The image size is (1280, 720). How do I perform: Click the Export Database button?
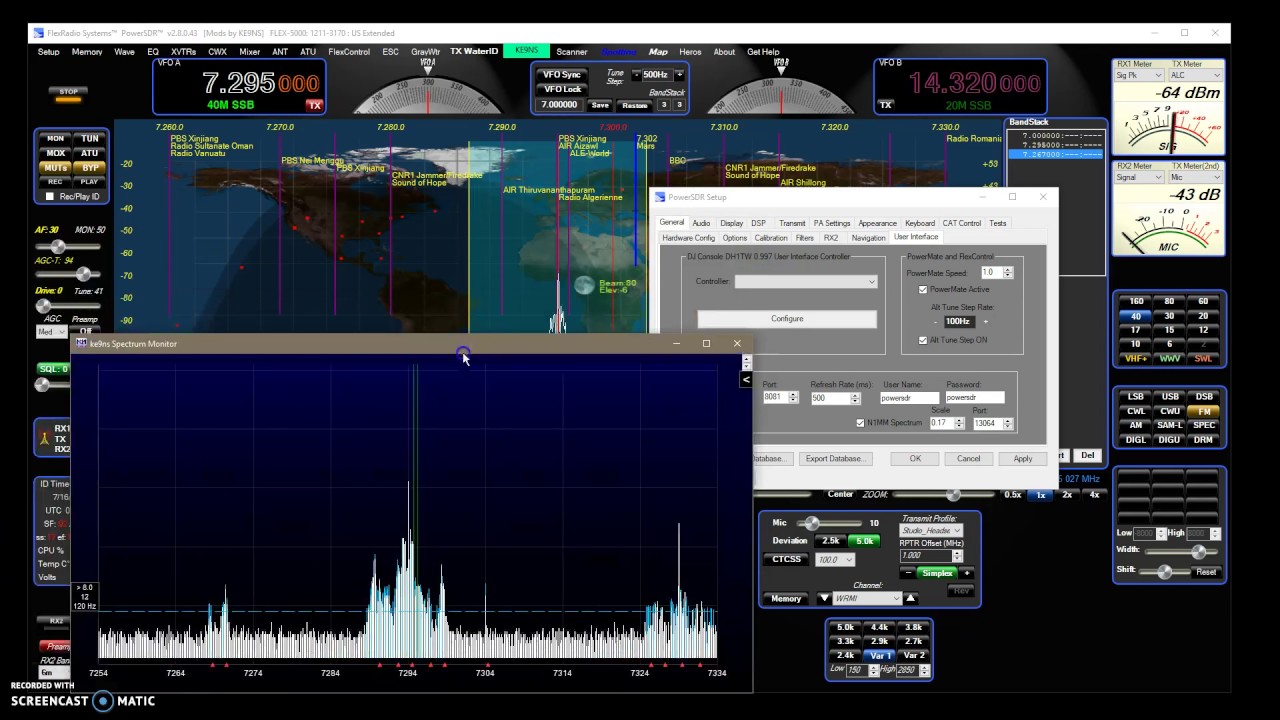pyautogui.click(x=834, y=458)
